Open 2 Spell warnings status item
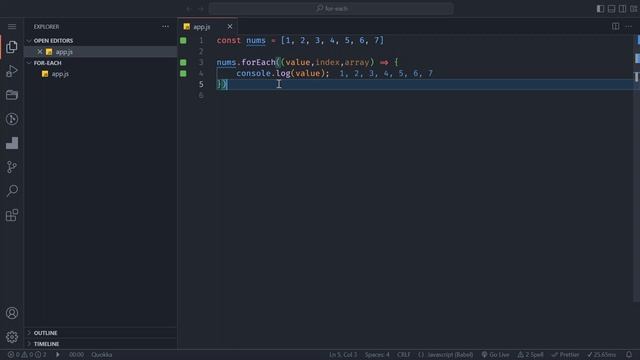The image size is (640, 360). [x=530, y=355]
